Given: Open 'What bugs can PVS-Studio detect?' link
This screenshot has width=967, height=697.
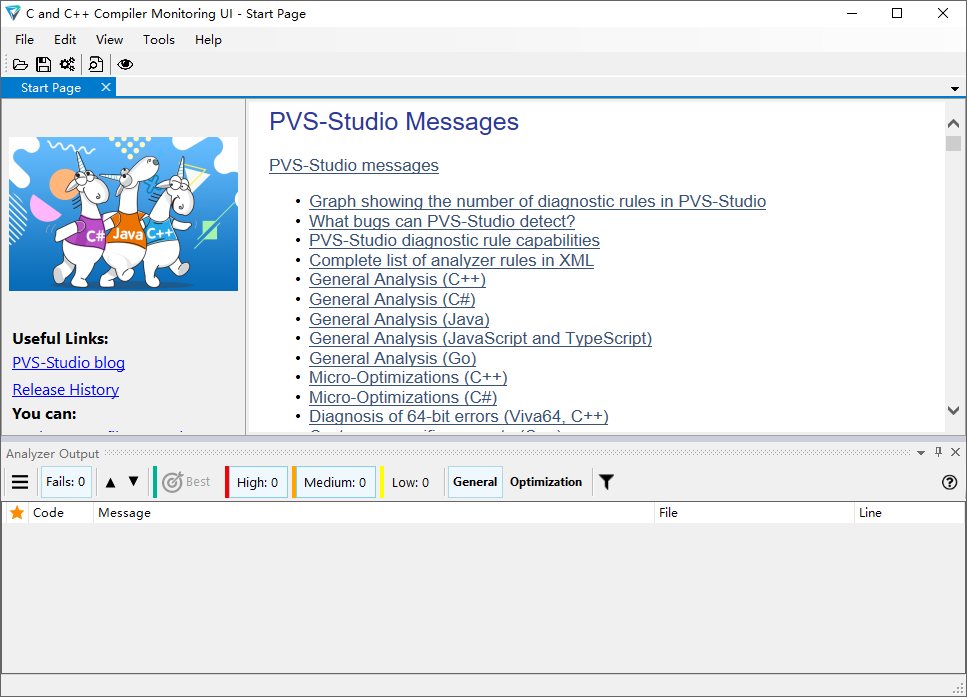Looking at the screenshot, I should pyautogui.click(x=442, y=221).
